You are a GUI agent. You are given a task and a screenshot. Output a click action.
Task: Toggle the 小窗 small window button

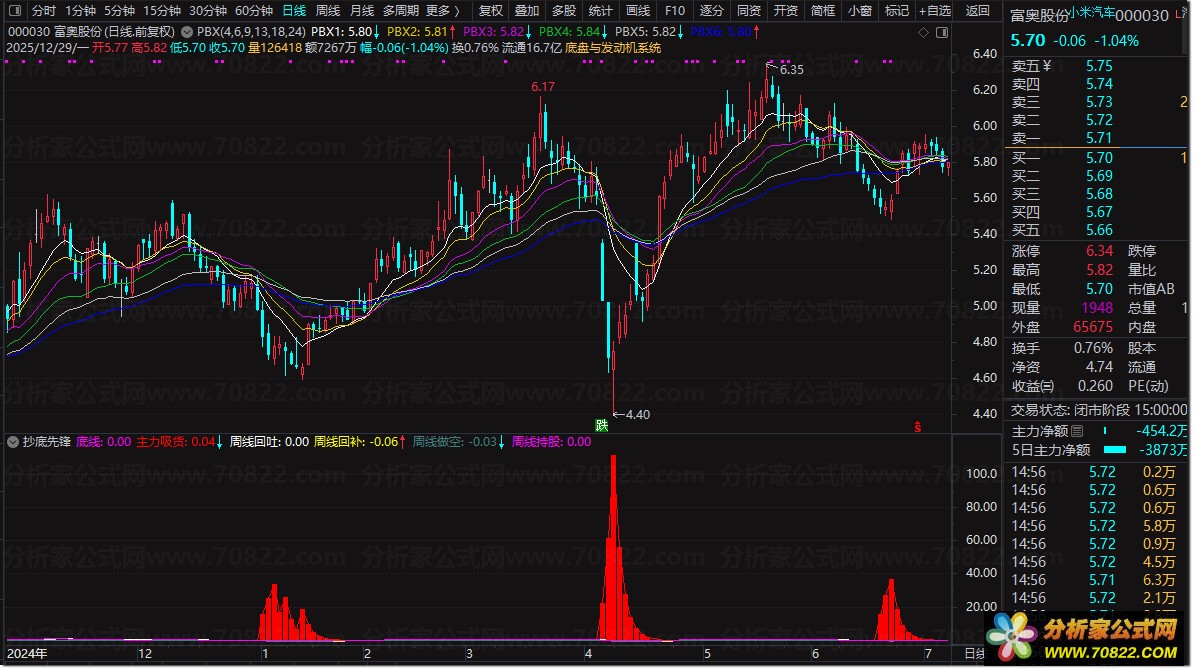tap(860, 11)
